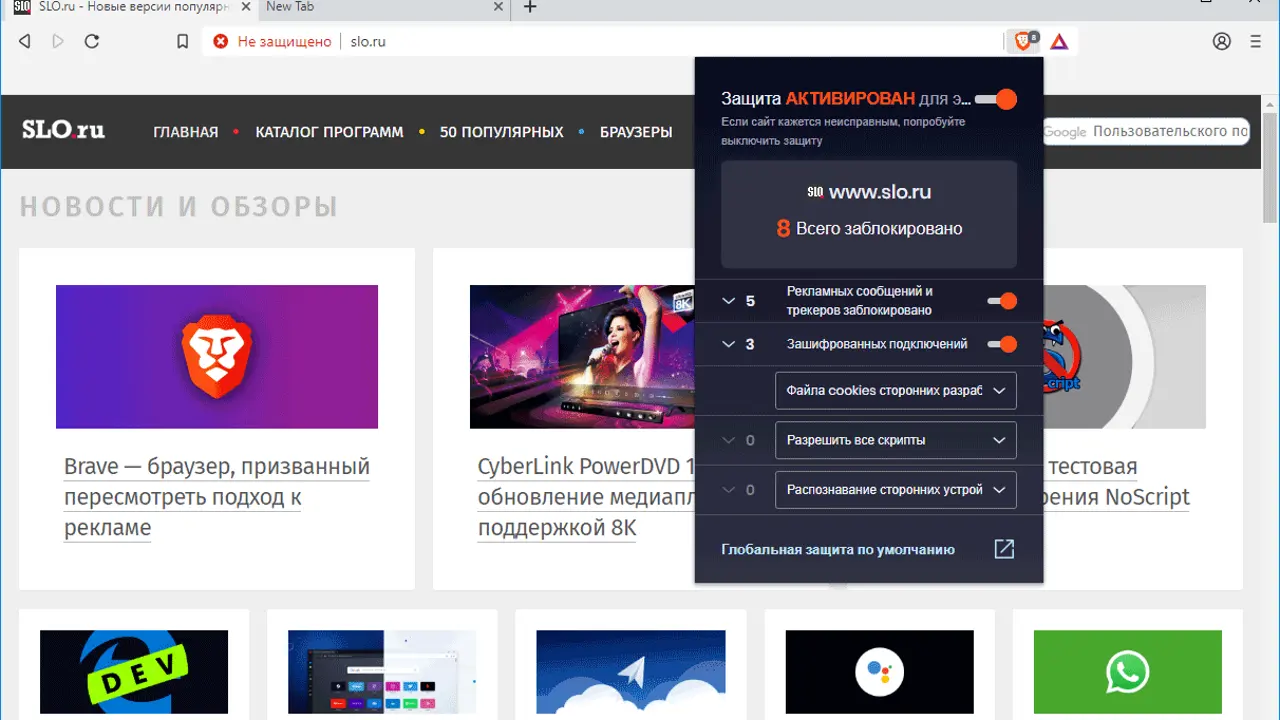The width and height of the screenshot is (1280, 720).
Task: Go back using the back arrow
Action: 25,41
